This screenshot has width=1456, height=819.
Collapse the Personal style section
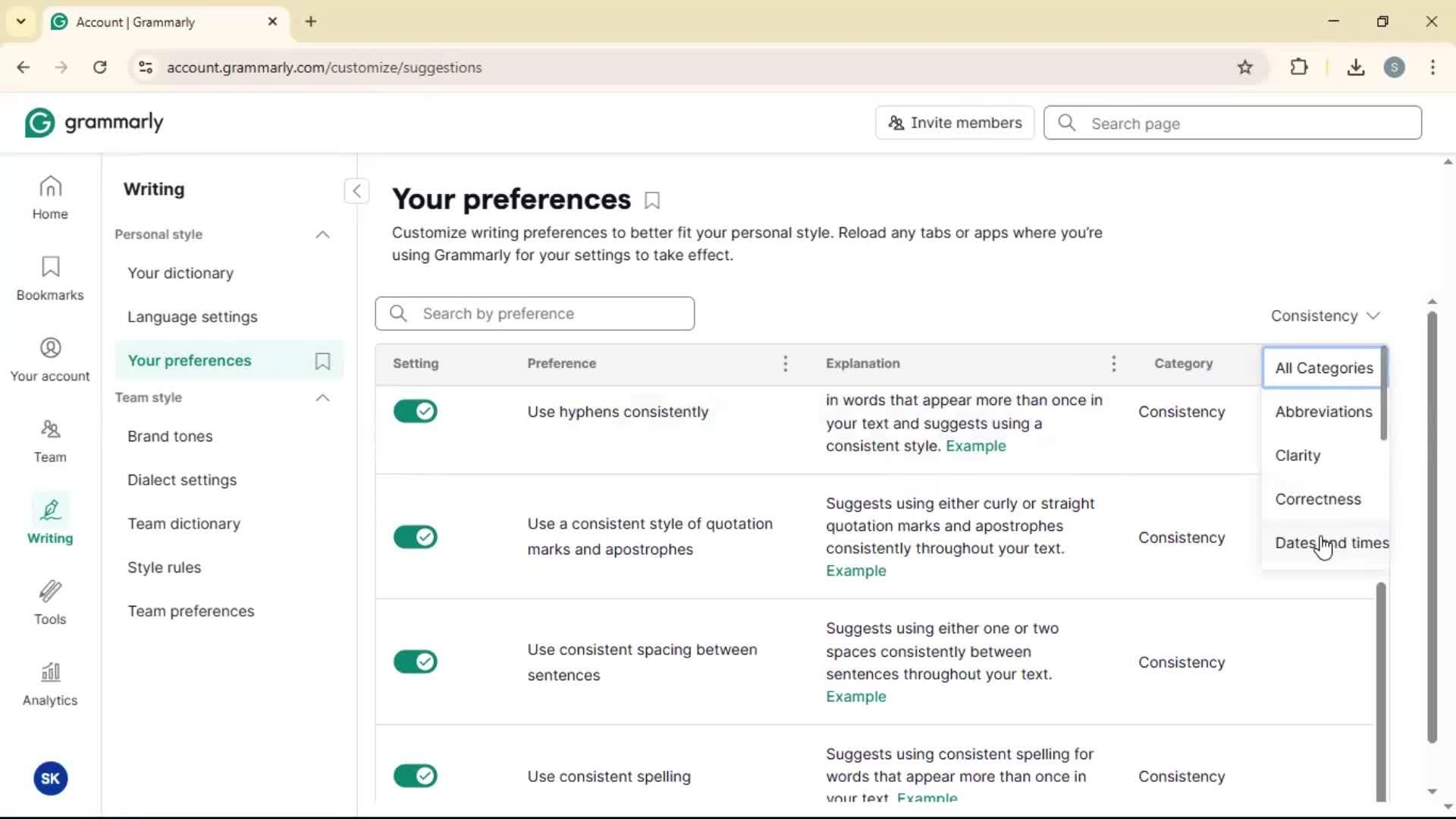323,235
